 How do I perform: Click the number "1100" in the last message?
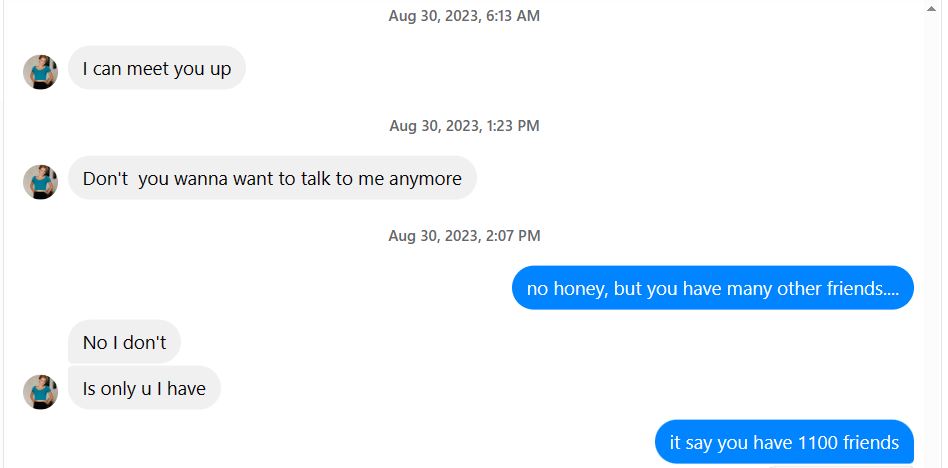pyautogui.click(x=818, y=442)
